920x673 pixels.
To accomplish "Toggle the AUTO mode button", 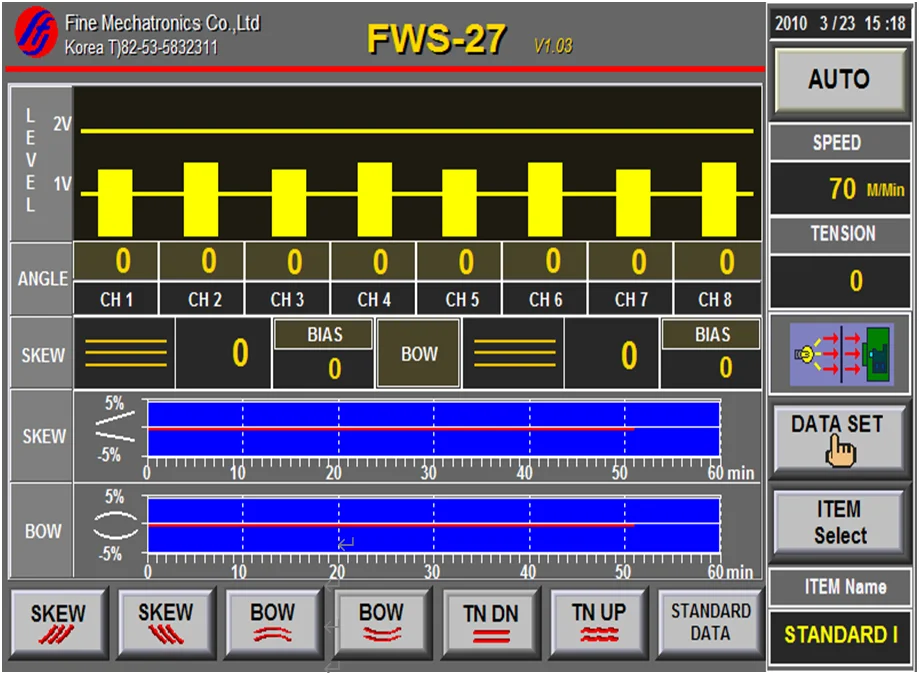I will (839, 81).
